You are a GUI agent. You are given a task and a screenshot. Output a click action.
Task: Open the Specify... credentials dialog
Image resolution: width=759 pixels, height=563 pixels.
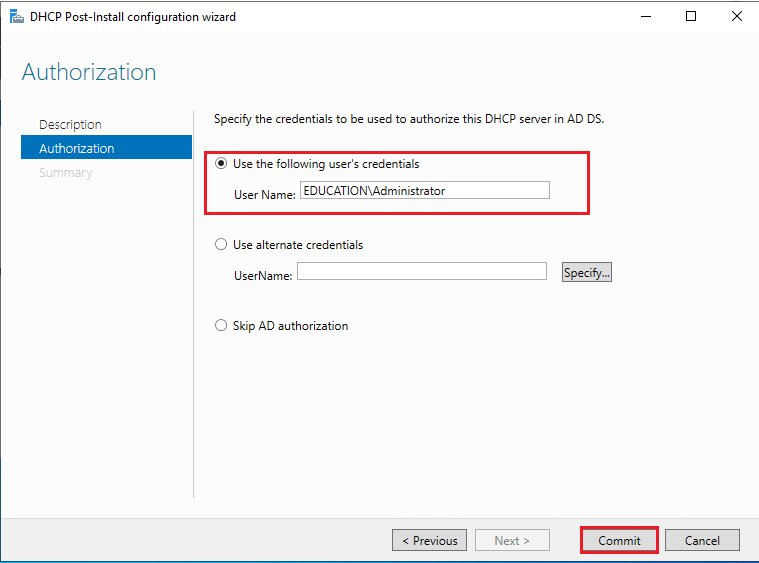click(x=587, y=272)
